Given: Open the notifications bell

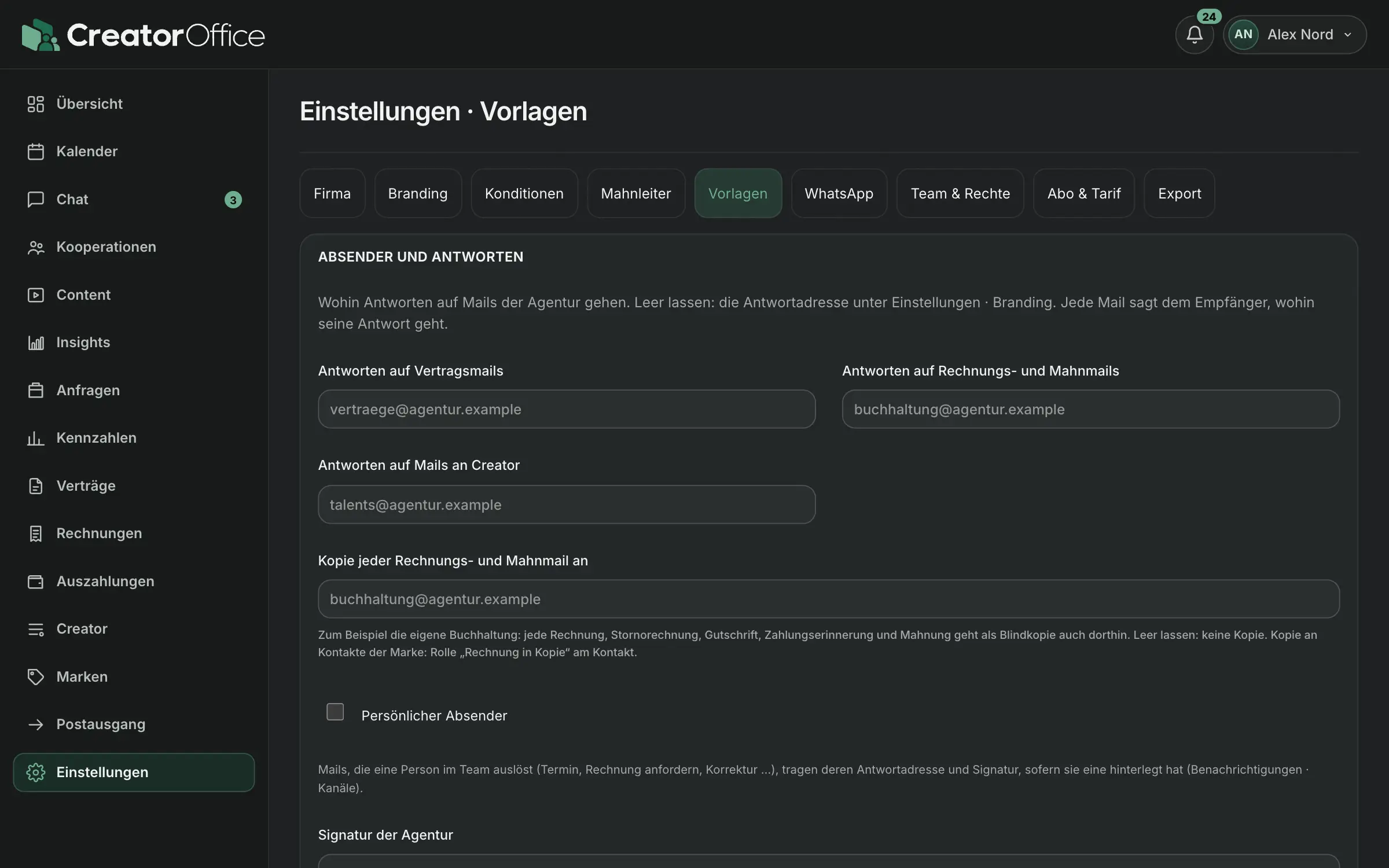Looking at the screenshot, I should pos(1194,35).
